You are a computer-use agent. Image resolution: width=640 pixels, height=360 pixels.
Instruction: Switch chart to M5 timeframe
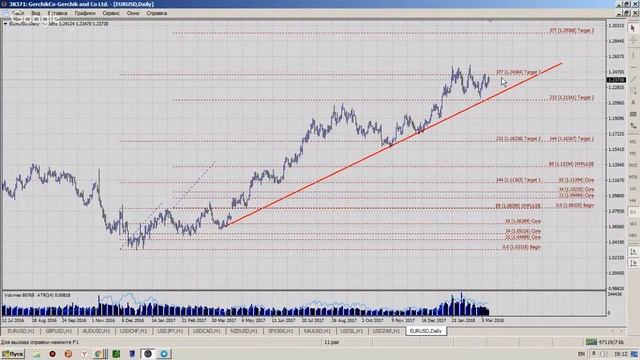[633, 153]
